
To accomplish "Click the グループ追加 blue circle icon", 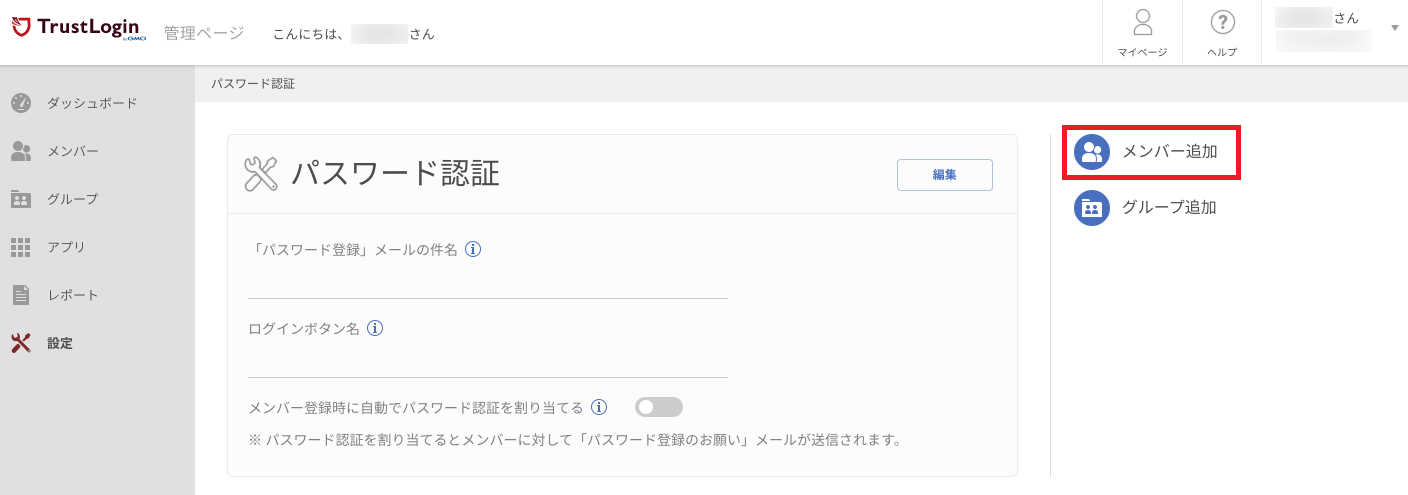I will pyautogui.click(x=1092, y=208).
